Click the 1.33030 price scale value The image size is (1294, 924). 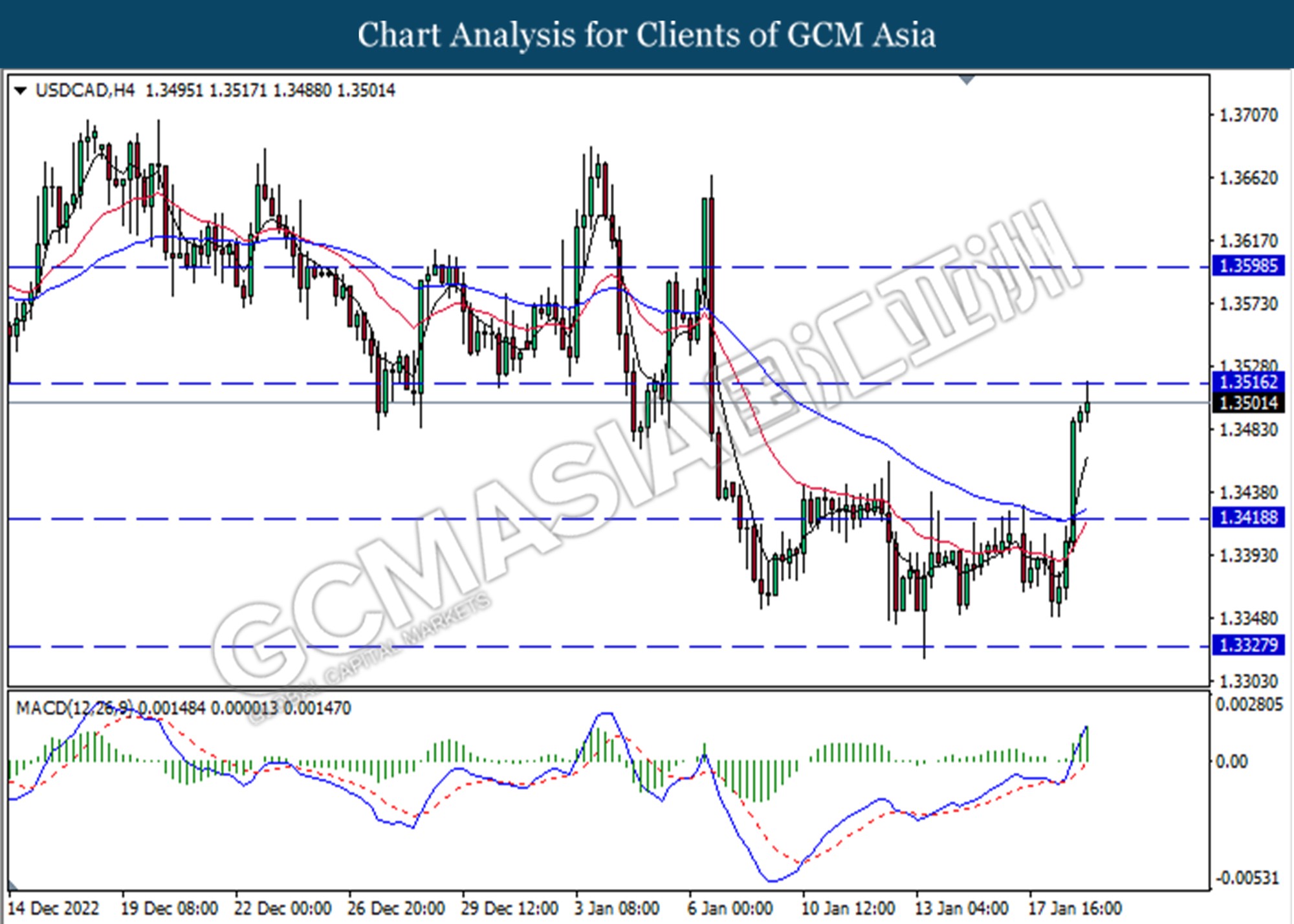[1249, 681]
